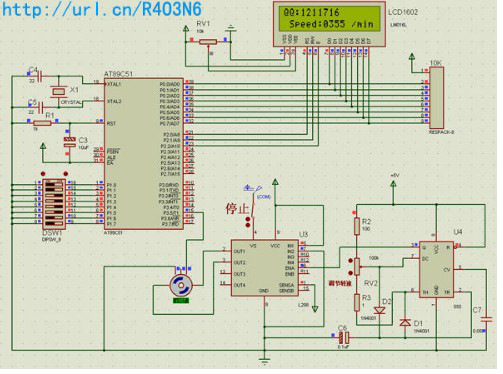
Task: Adjust the RV1 potentiometer wiper
Action: point(208,42)
